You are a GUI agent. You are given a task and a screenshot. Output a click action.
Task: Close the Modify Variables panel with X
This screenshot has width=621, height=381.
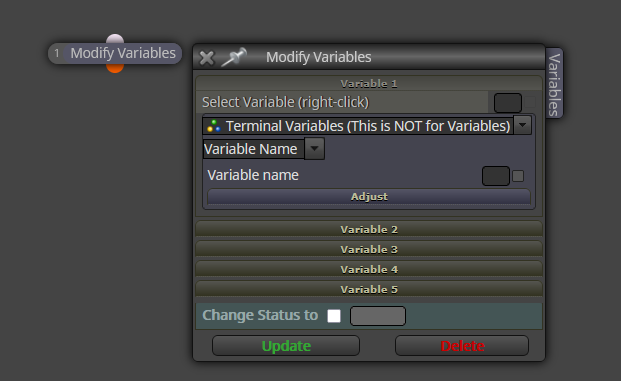coord(206,58)
